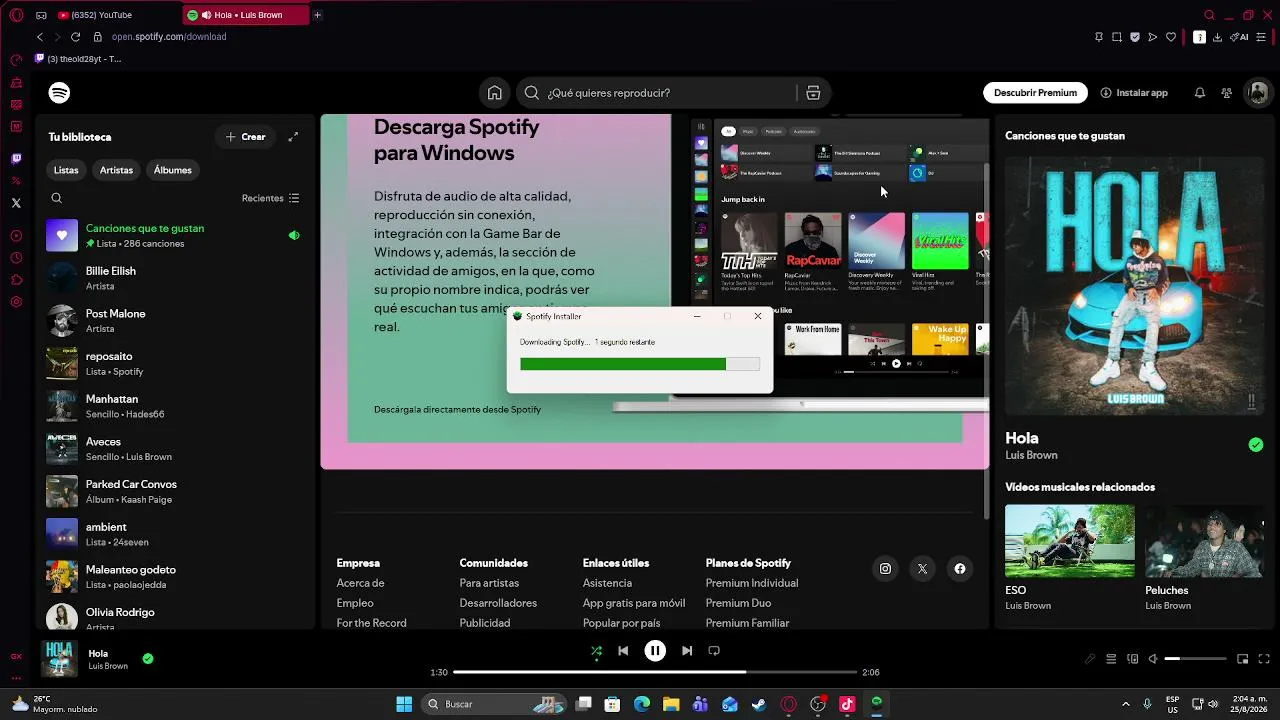
Task: Open Post Malone artist in library
Action: [174, 321]
